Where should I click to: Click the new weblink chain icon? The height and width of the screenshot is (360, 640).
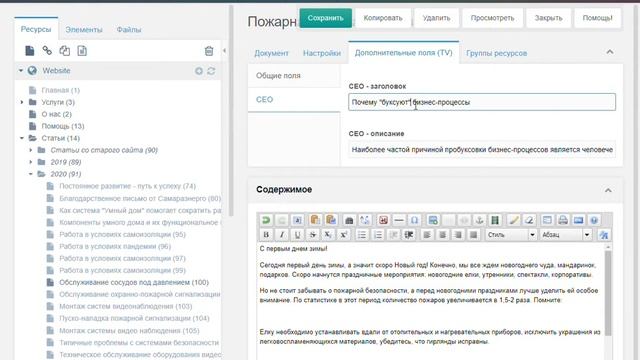(x=47, y=51)
